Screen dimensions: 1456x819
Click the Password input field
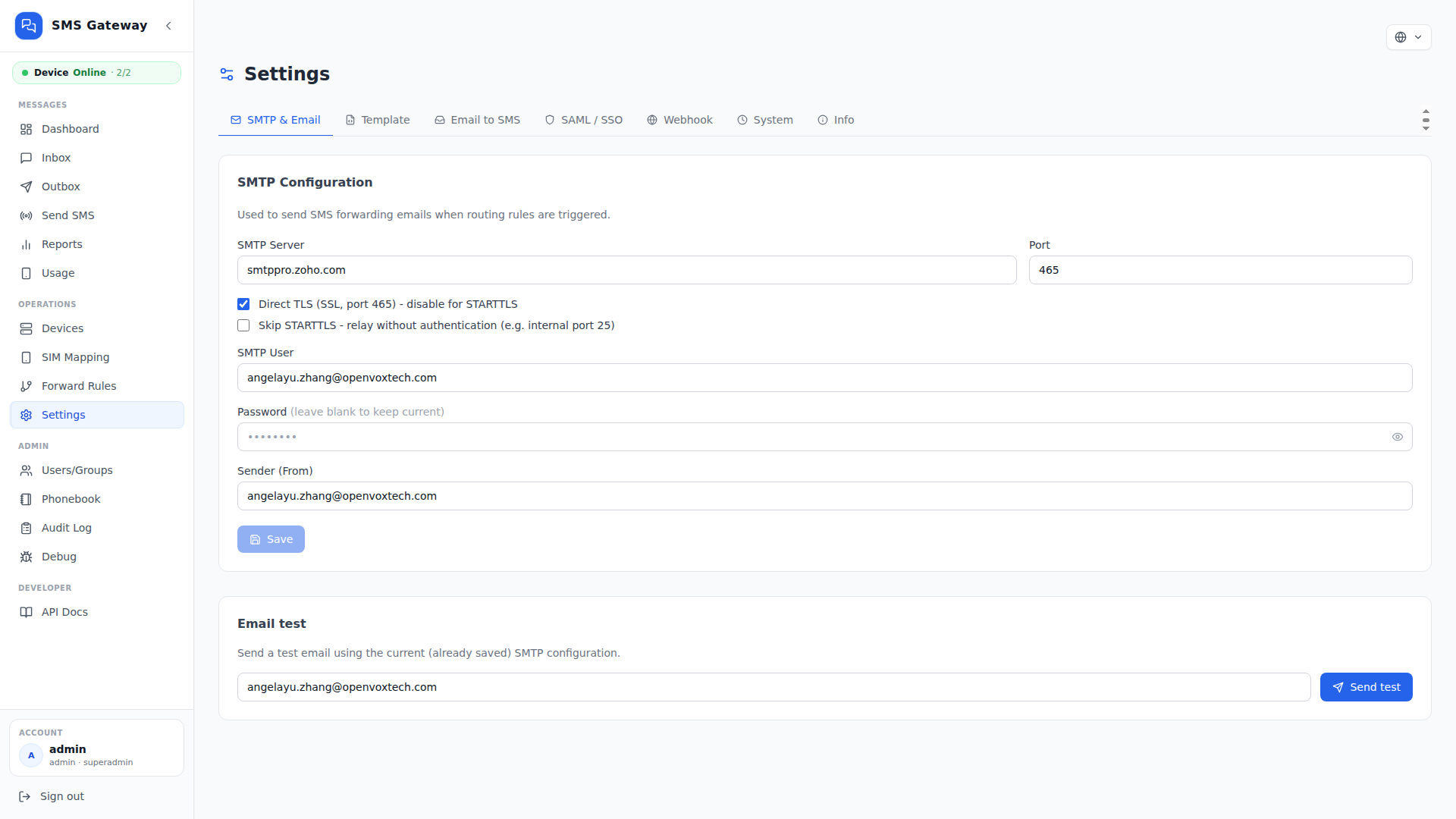point(824,437)
